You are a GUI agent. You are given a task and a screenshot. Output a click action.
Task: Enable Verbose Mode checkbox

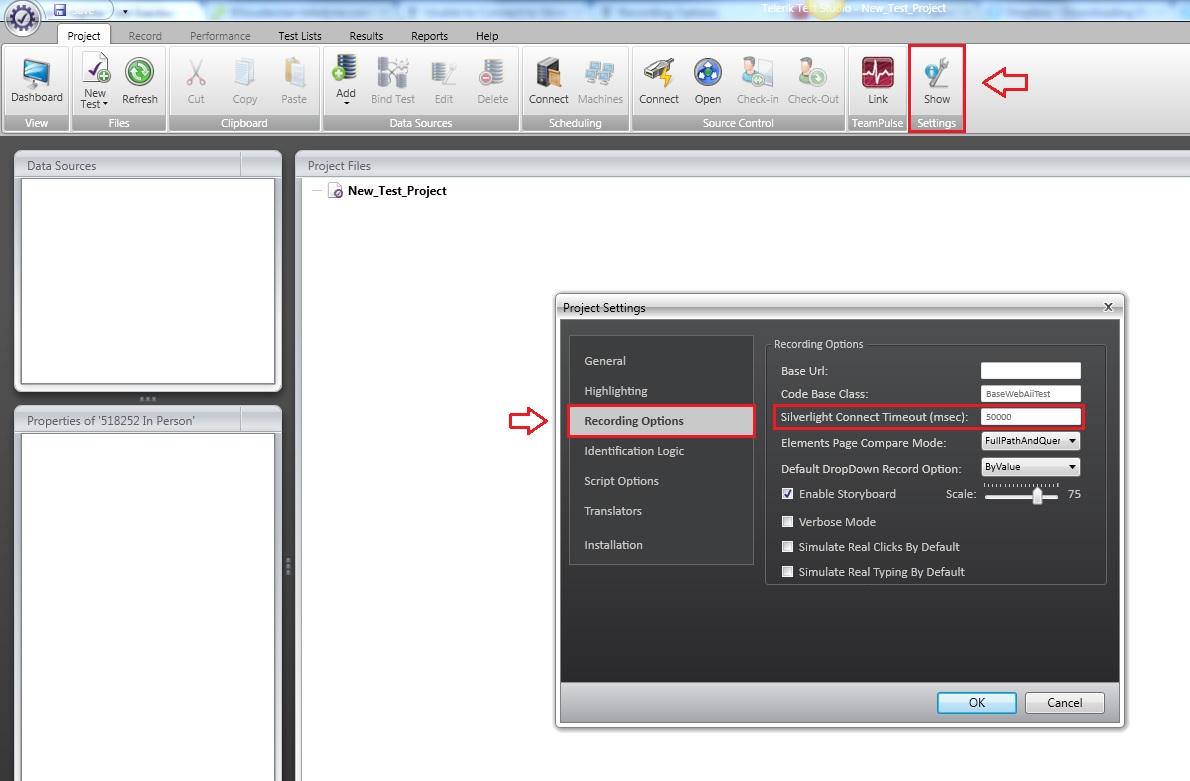(787, 521)
